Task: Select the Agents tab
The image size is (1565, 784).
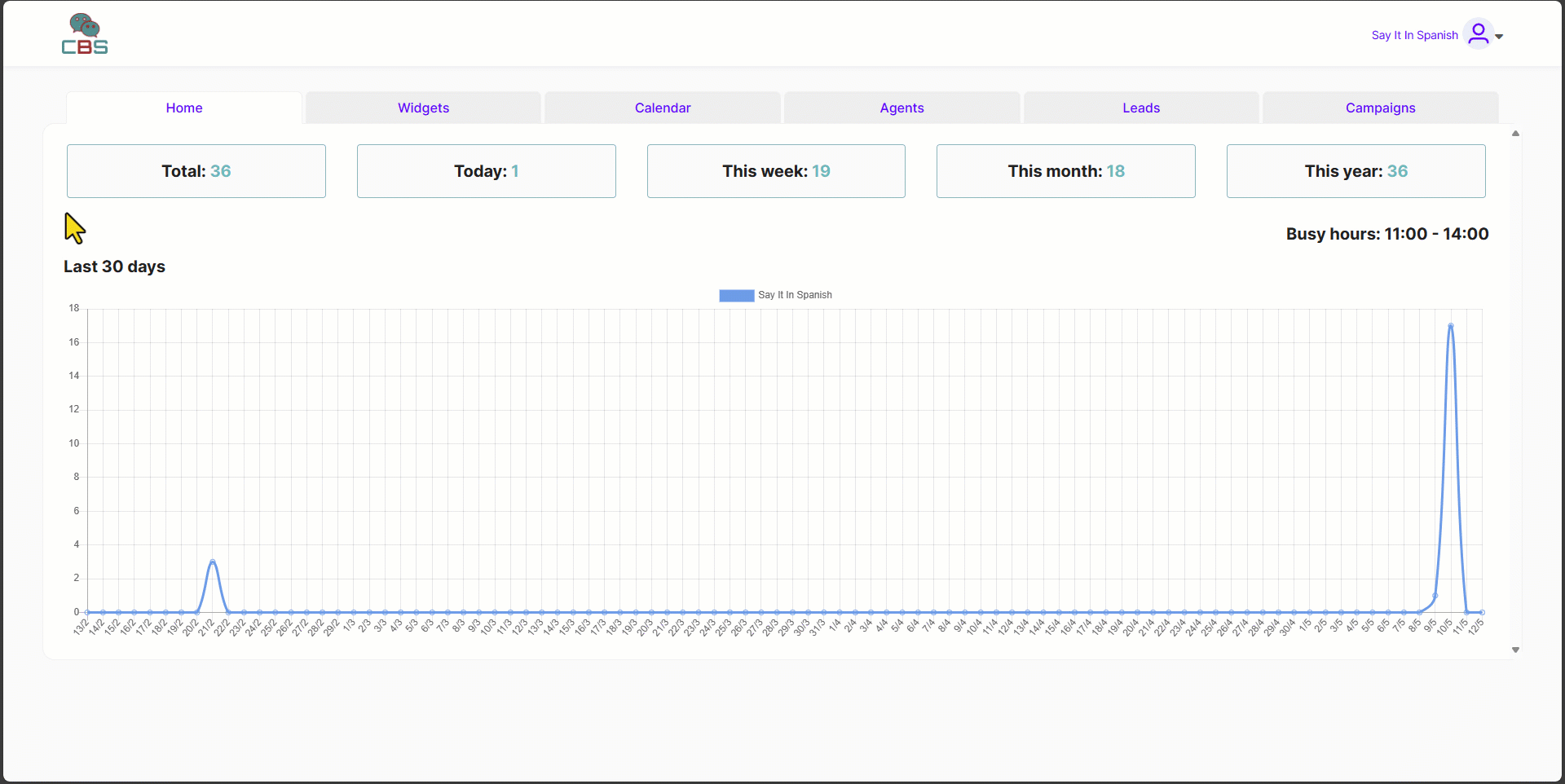Action: point(902,107)
